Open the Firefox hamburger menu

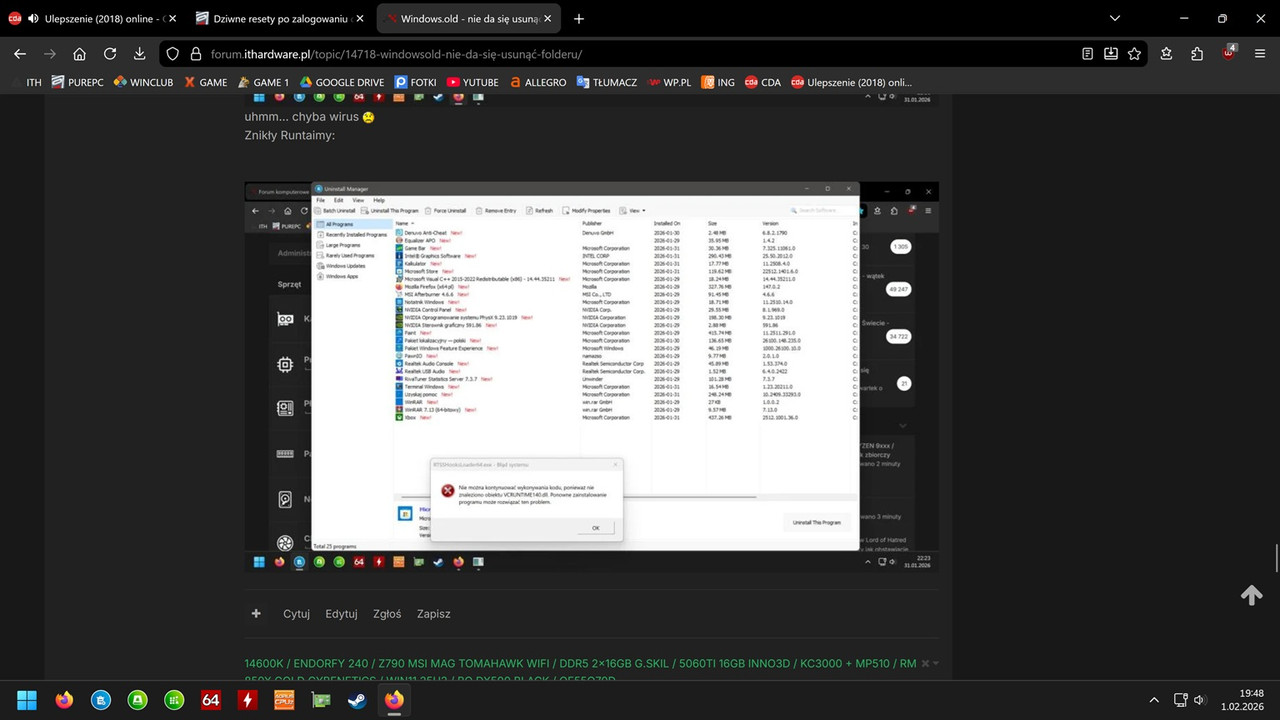pyautogui.click(x=1259, y=54)
